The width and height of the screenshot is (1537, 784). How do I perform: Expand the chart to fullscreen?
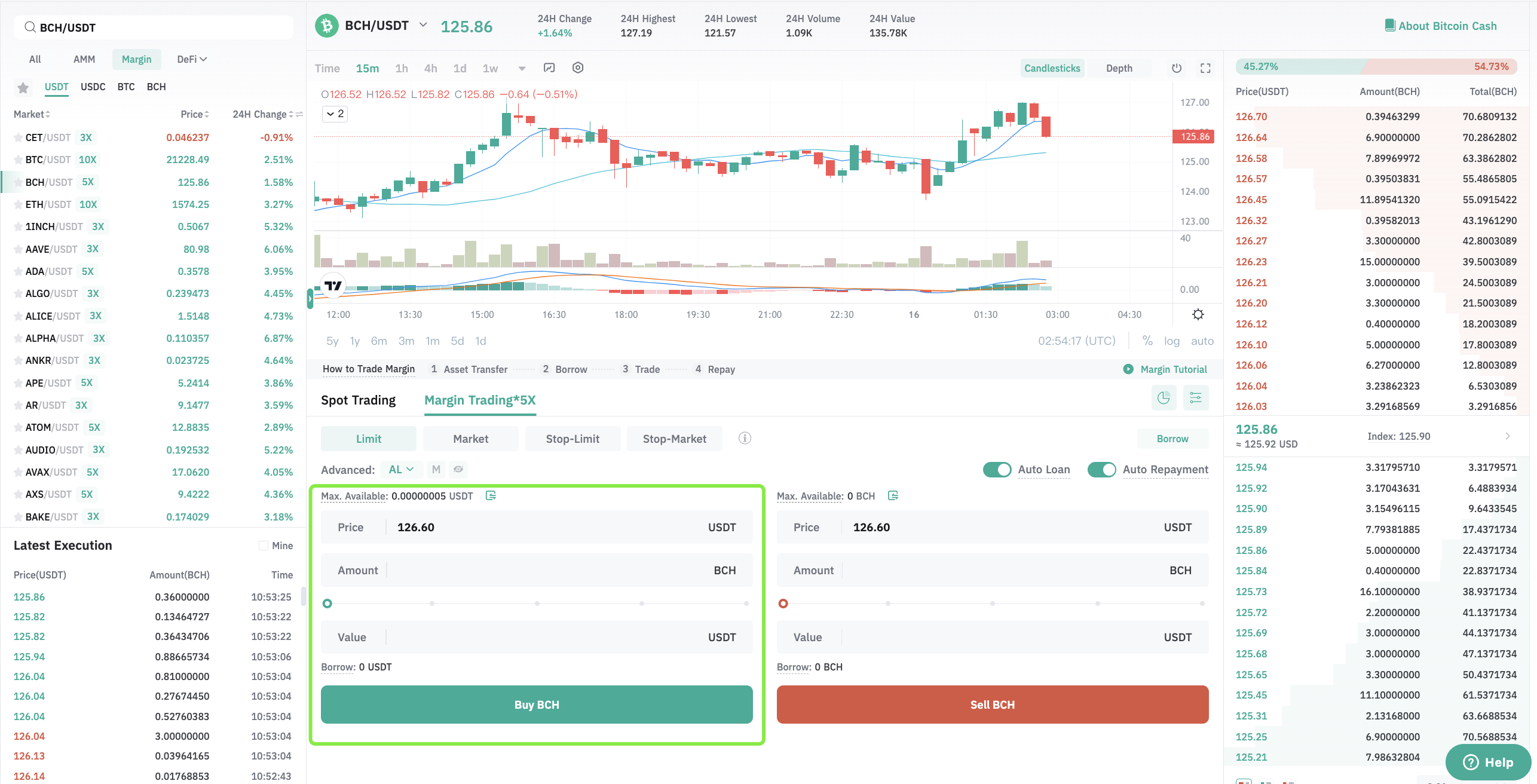[x=1205, y=68]
